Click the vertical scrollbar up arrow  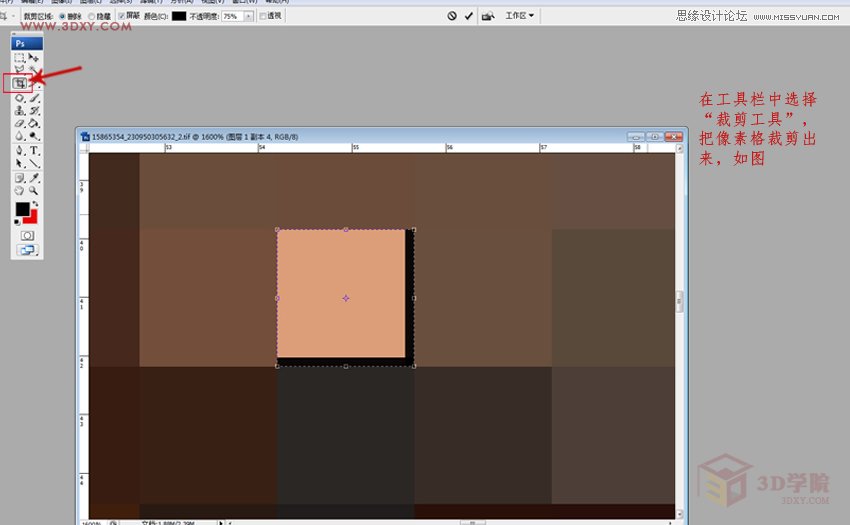point(679,148)
